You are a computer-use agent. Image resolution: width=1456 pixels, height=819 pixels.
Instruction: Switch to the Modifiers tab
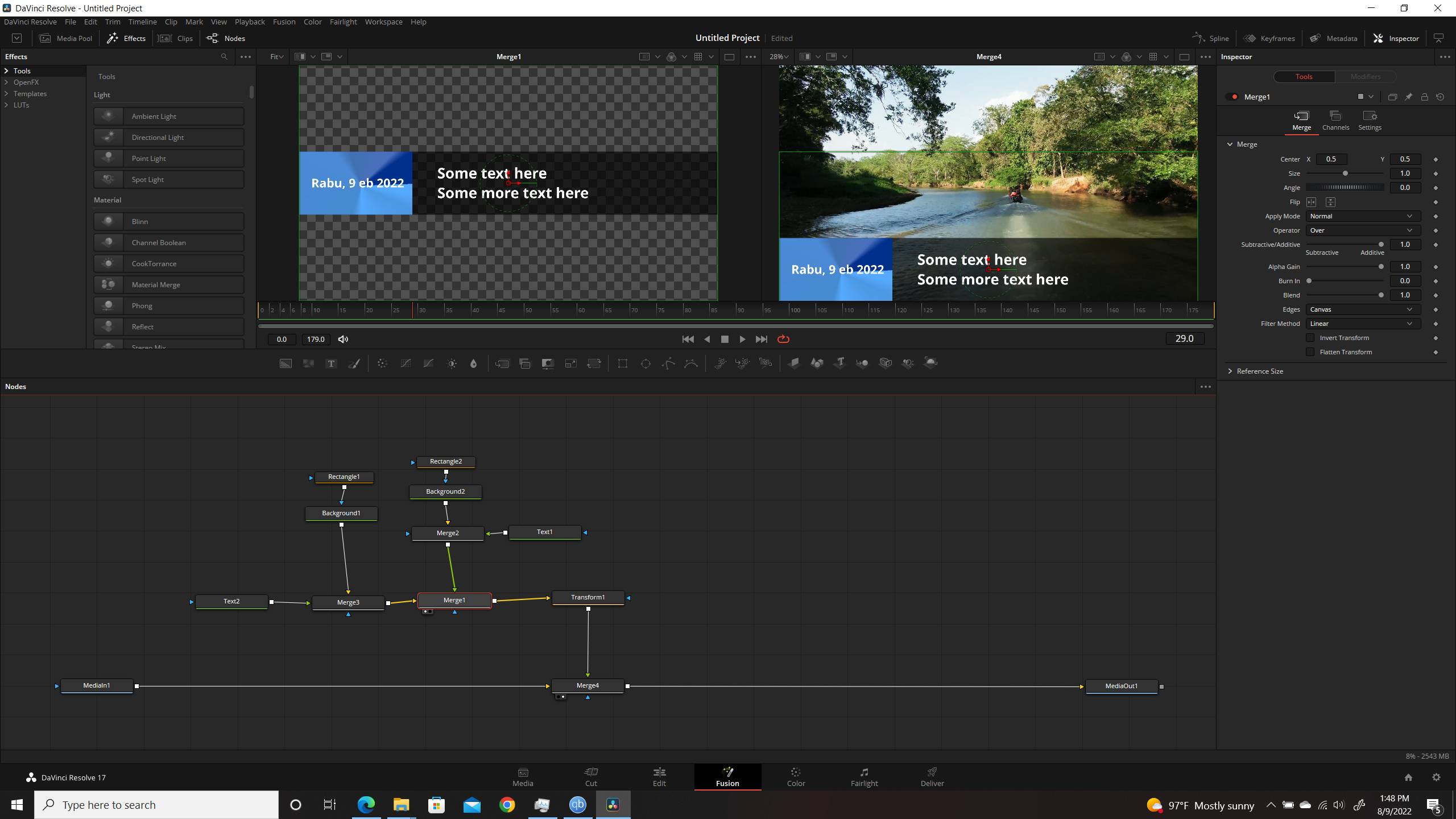(1365, 76)
